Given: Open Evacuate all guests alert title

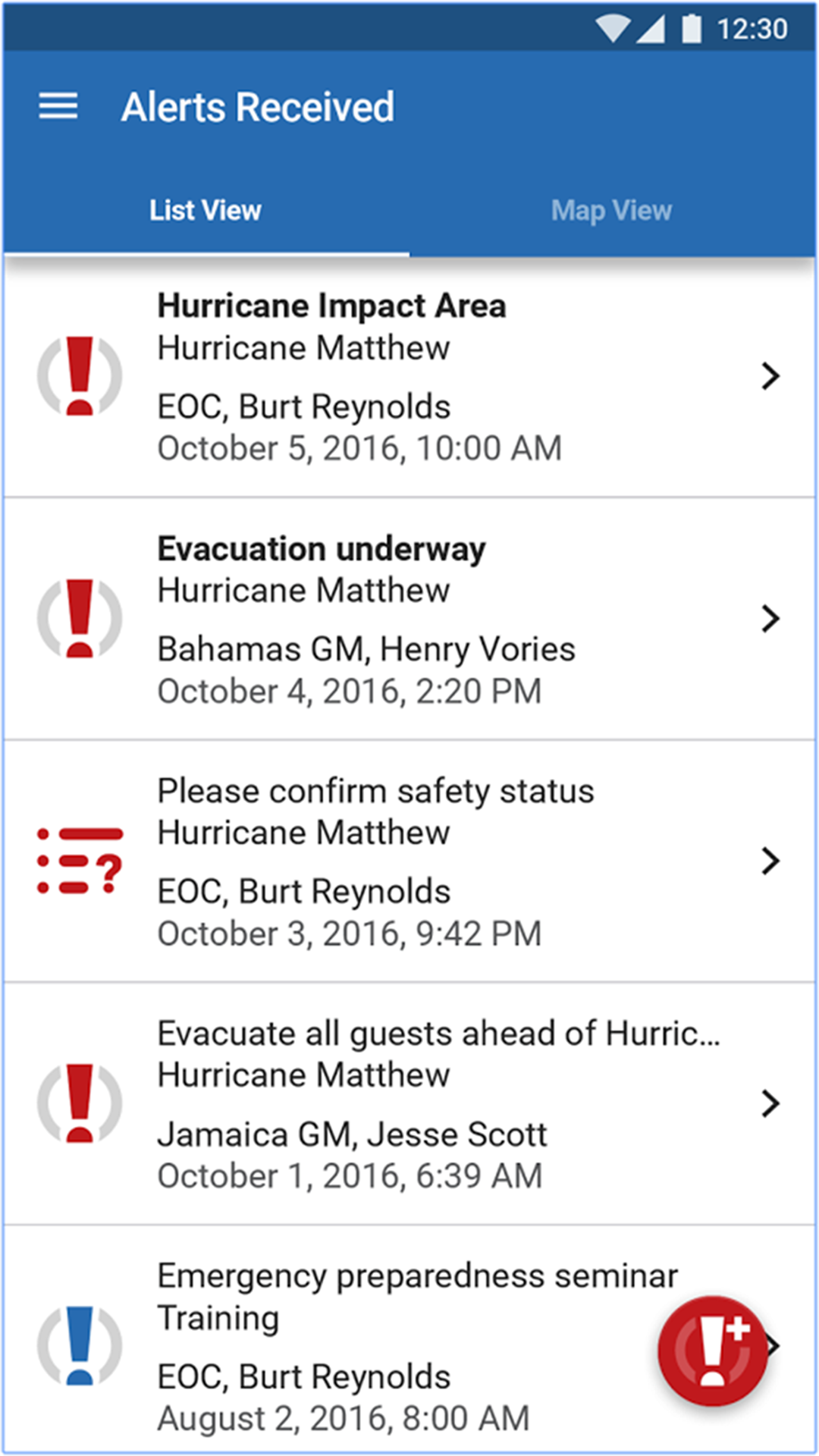Looking at the screenshot, I should tap(439, 1034).
